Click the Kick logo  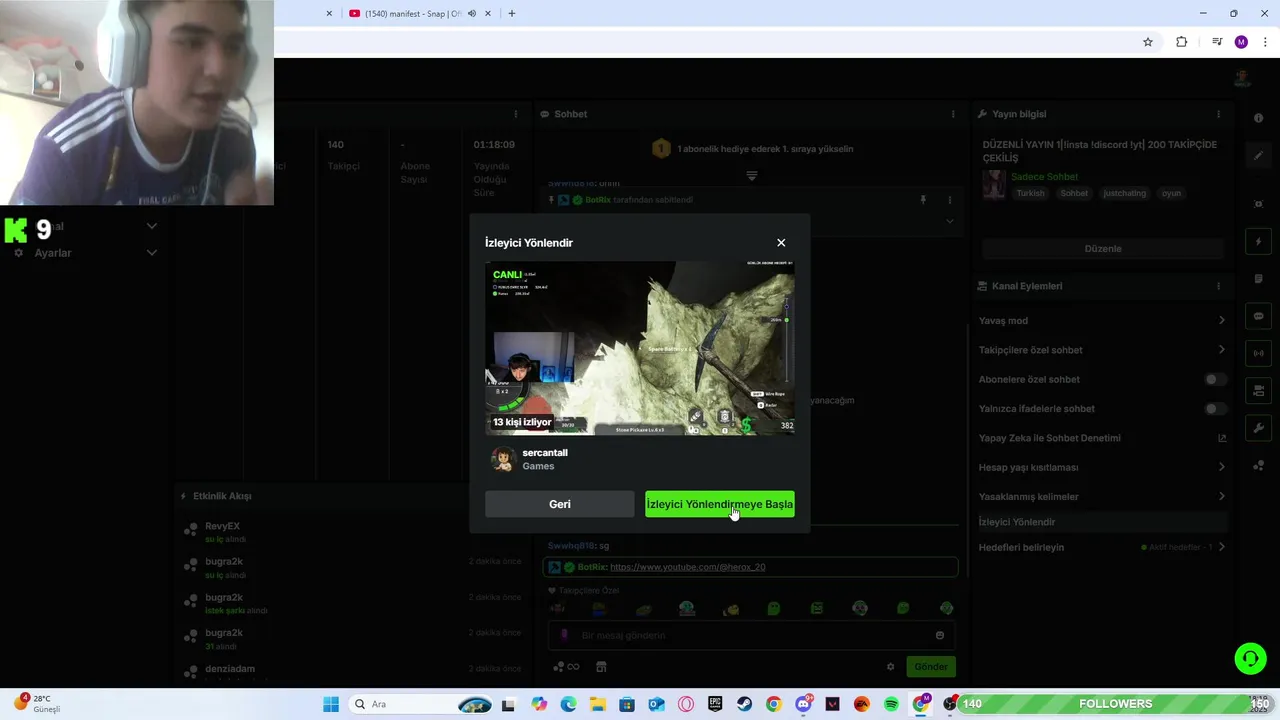pos(15,230)
